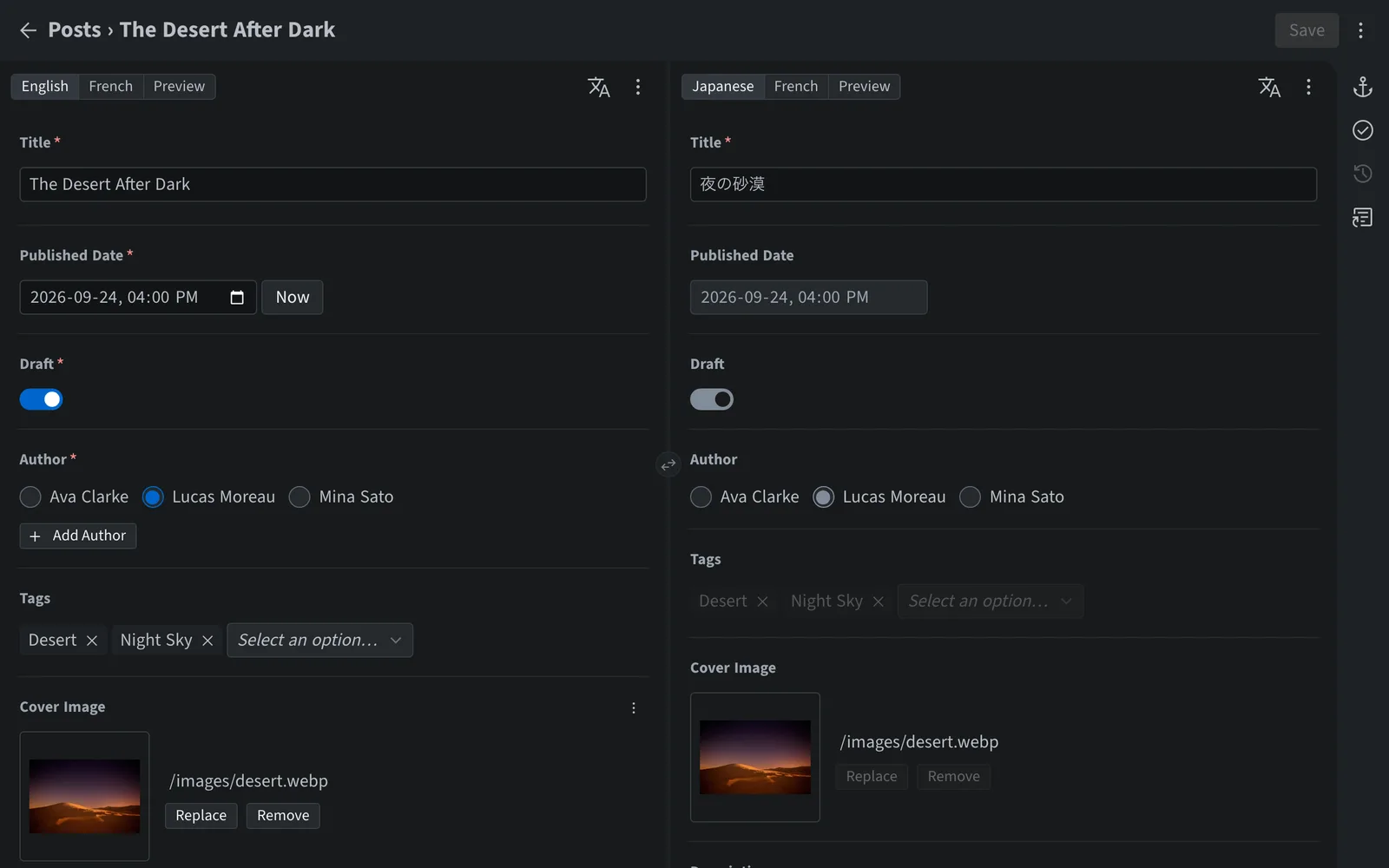Select Mina Sato as author in English pane
Image resolution: width=1389 pixels, height=868 pixels.
(300, 497)
